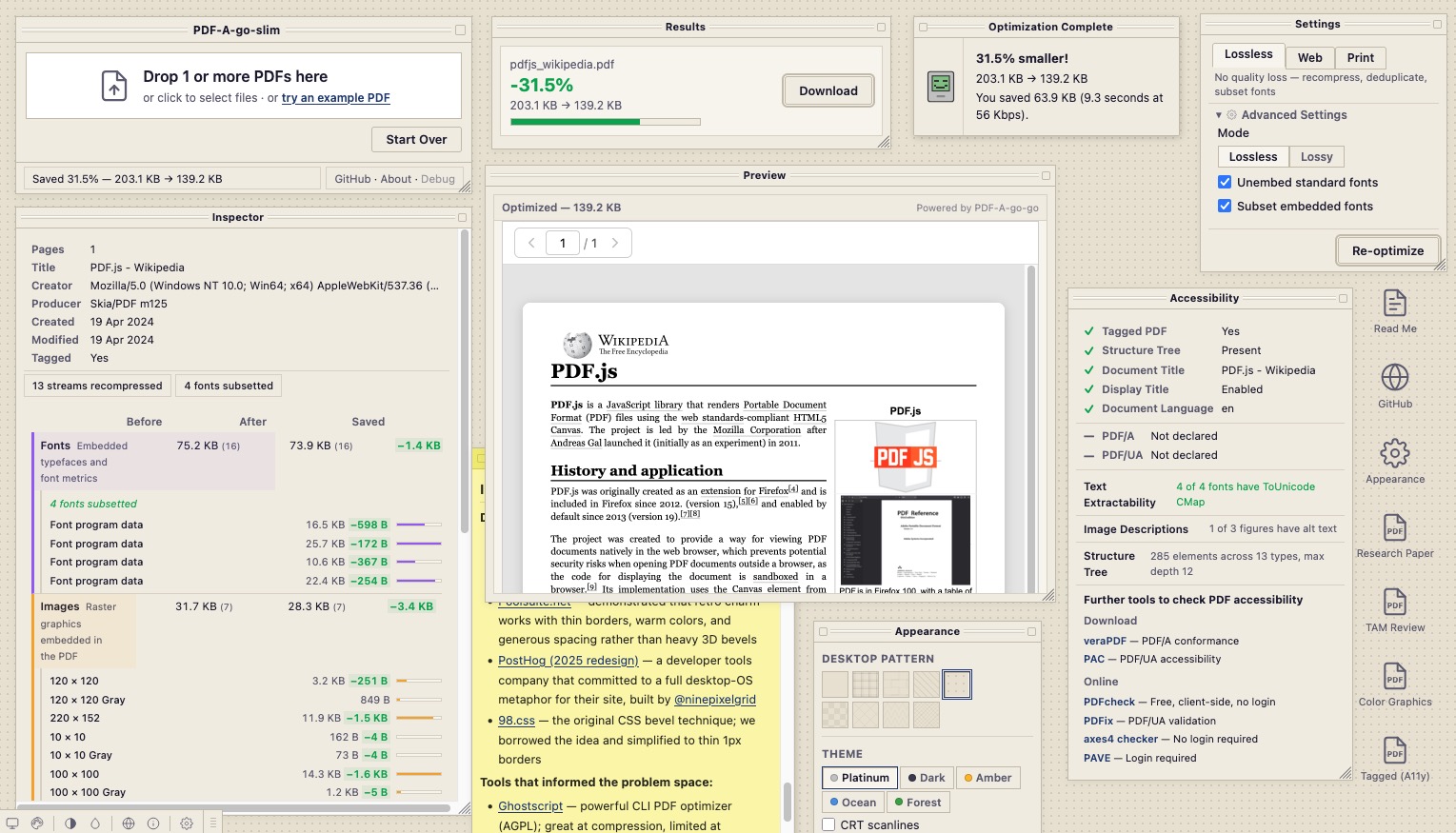1456x833 pixels.
Task: Click the Debug link in footer
Action: (x=438, y=179)
